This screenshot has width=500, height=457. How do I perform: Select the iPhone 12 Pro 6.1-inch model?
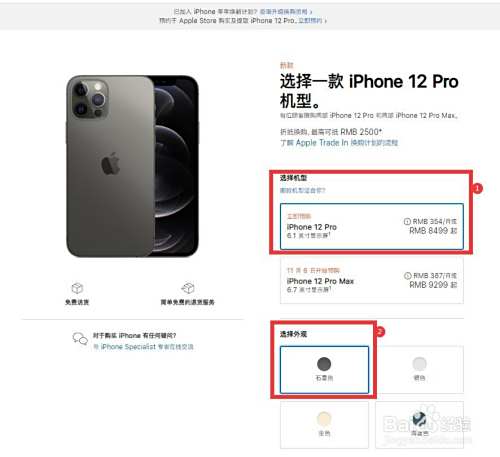[372, 226]
